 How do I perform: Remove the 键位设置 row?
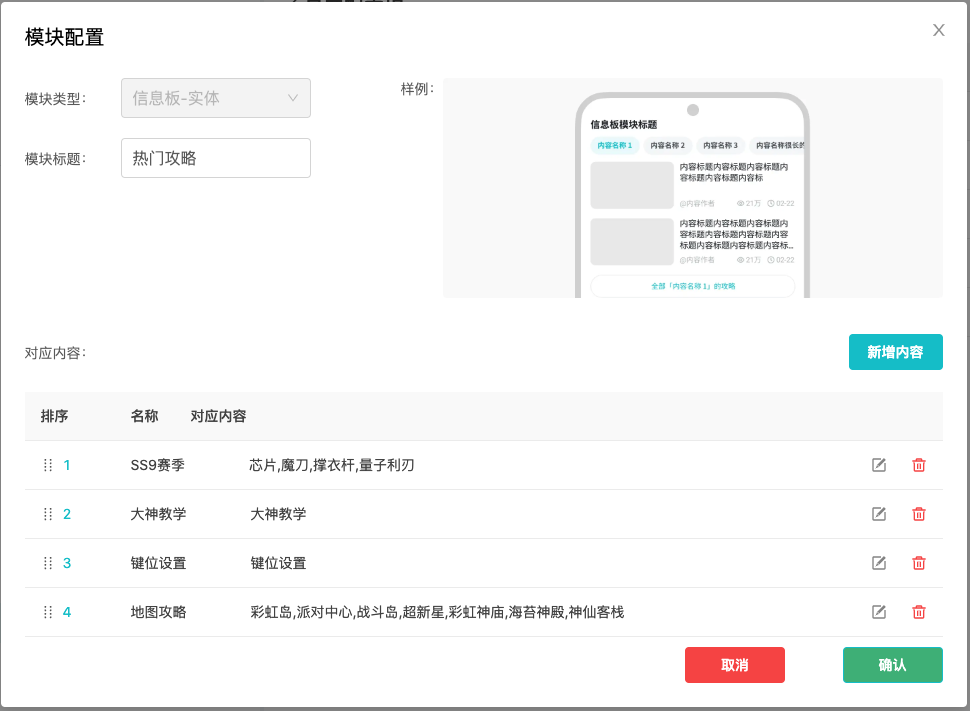coord(919,563)
